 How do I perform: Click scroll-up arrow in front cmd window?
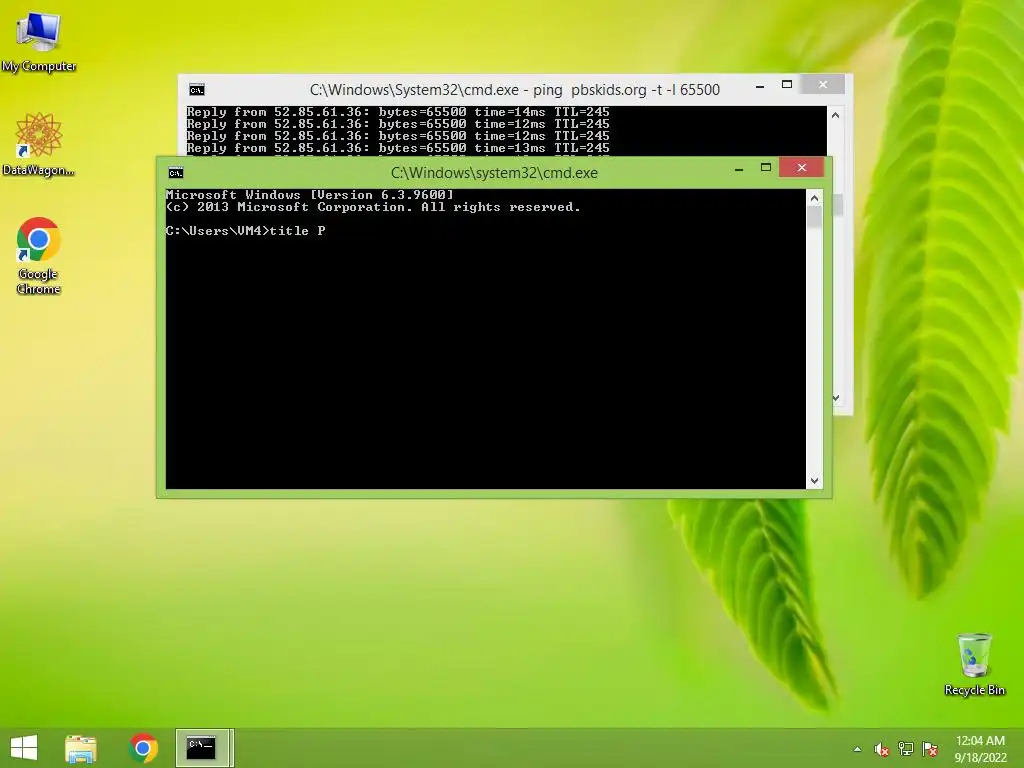[x=814, y=198]
